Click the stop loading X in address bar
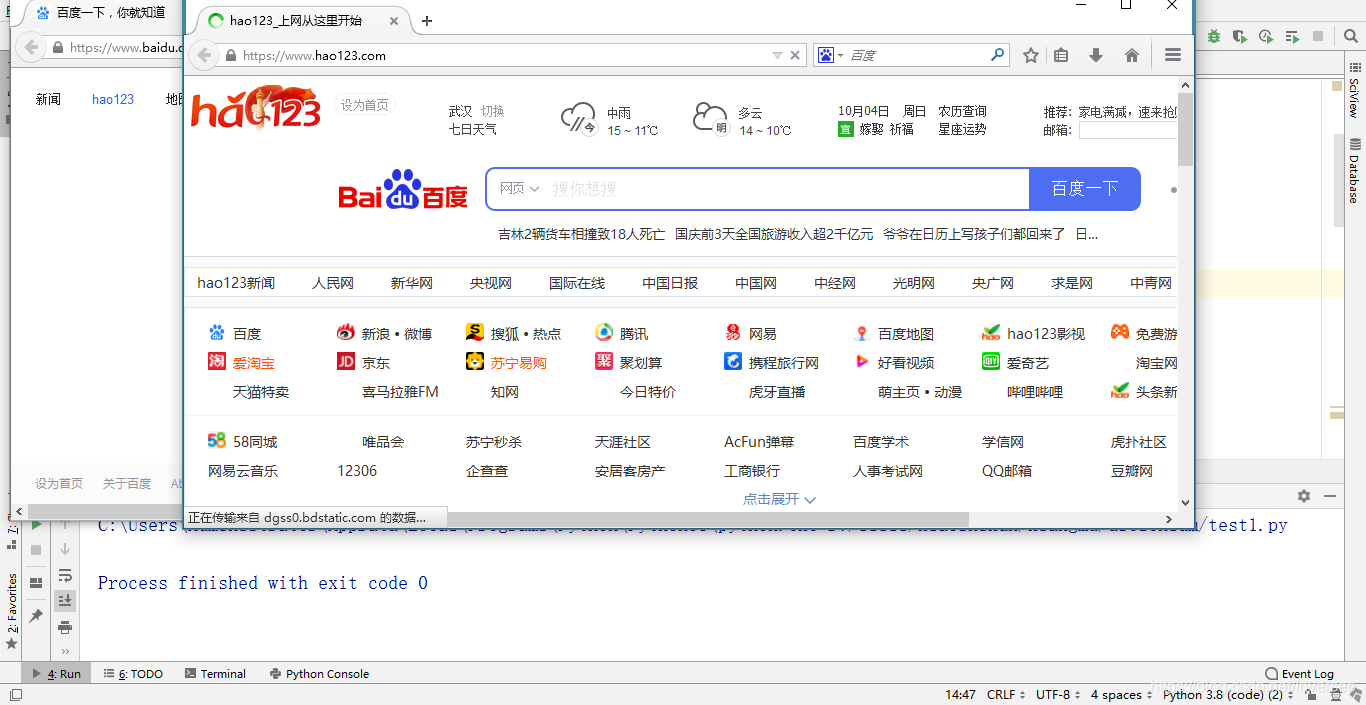This screenshot has height=705, width=1366. click(x=795, y=55)
